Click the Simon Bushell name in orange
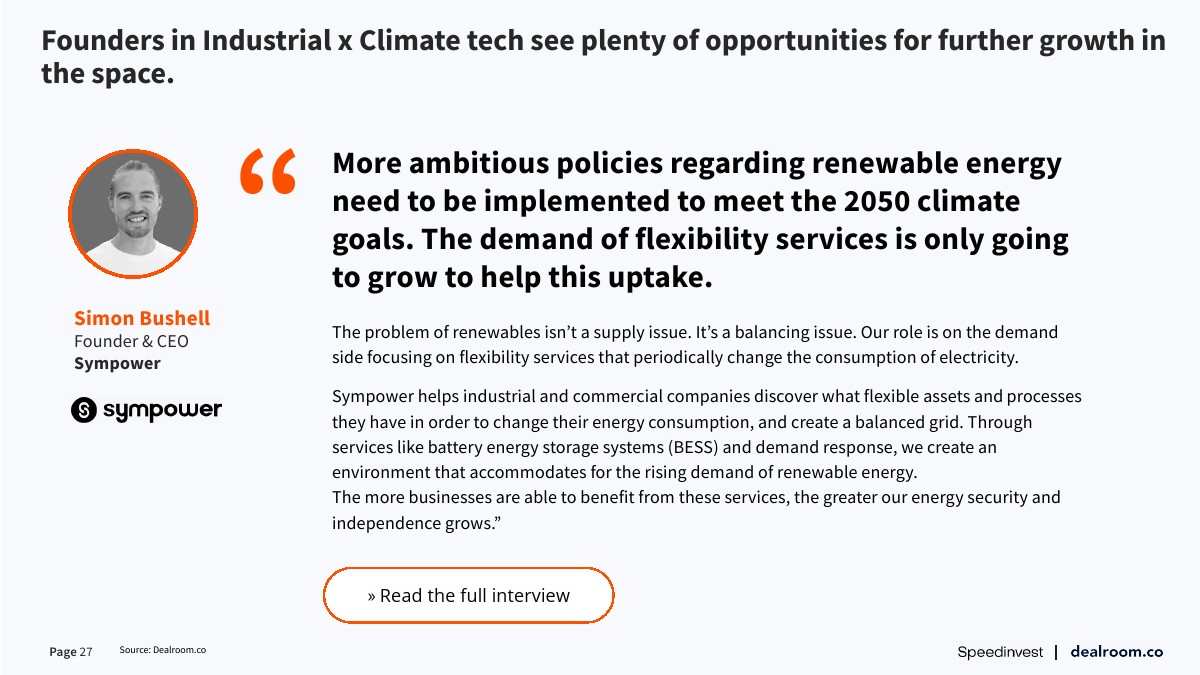1200x675 pixels. point(142,318)
